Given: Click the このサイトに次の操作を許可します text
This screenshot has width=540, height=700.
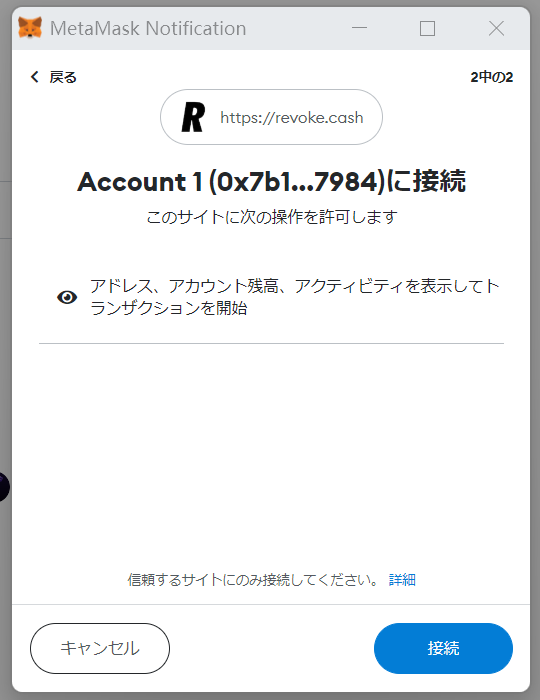Looking at the screenshot, I should coord(272,217).
